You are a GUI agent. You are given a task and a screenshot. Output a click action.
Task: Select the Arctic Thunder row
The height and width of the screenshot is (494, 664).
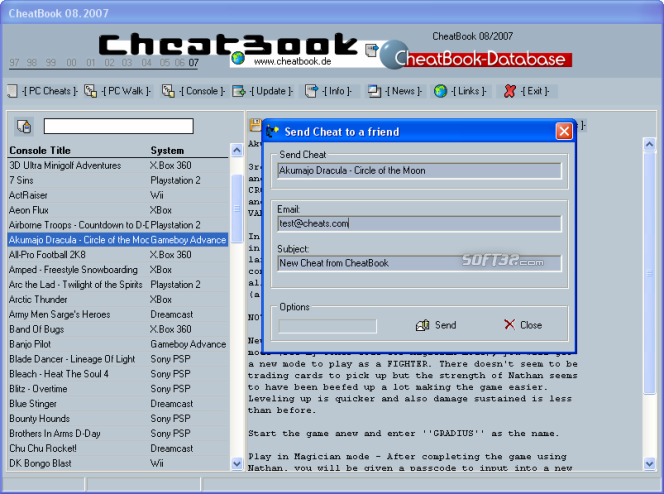[118, 299]
